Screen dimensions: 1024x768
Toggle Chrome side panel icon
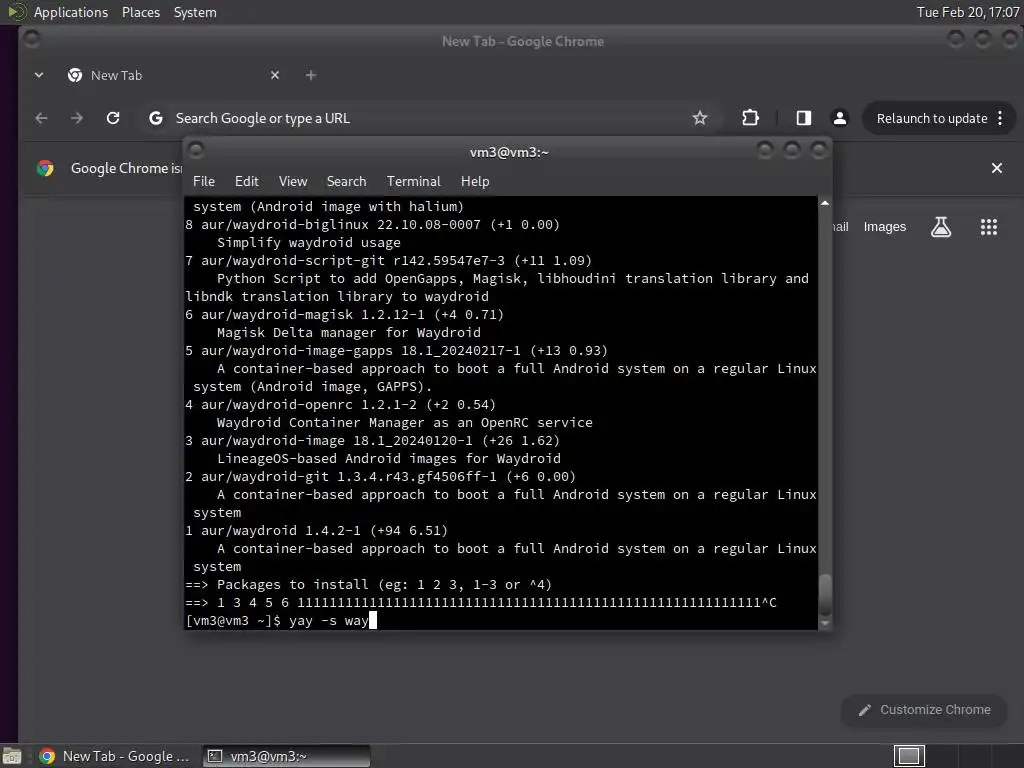(x=803, y=118)
